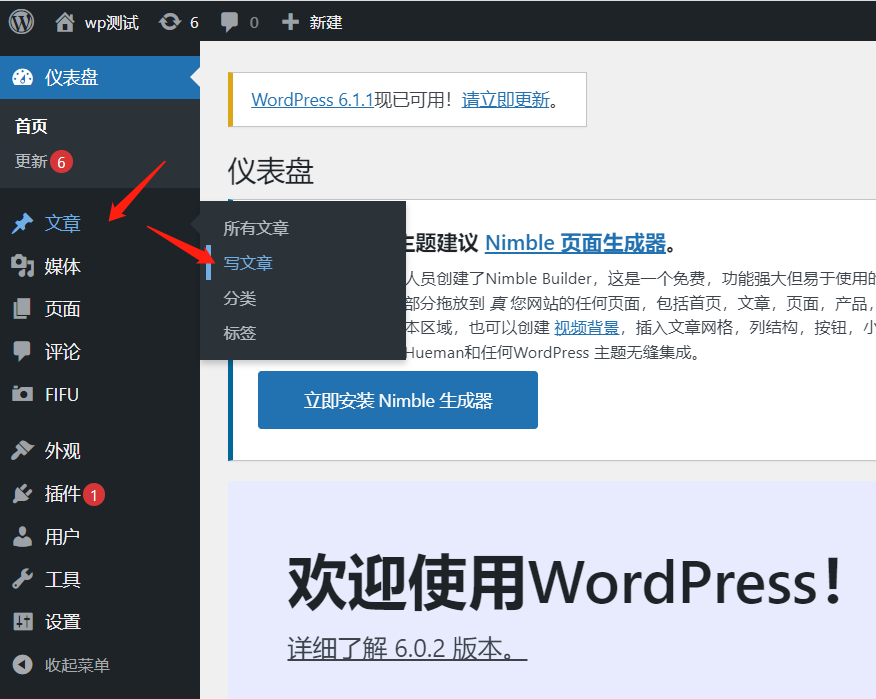Click the 插件 plug icon

click(x=22, y=494)
